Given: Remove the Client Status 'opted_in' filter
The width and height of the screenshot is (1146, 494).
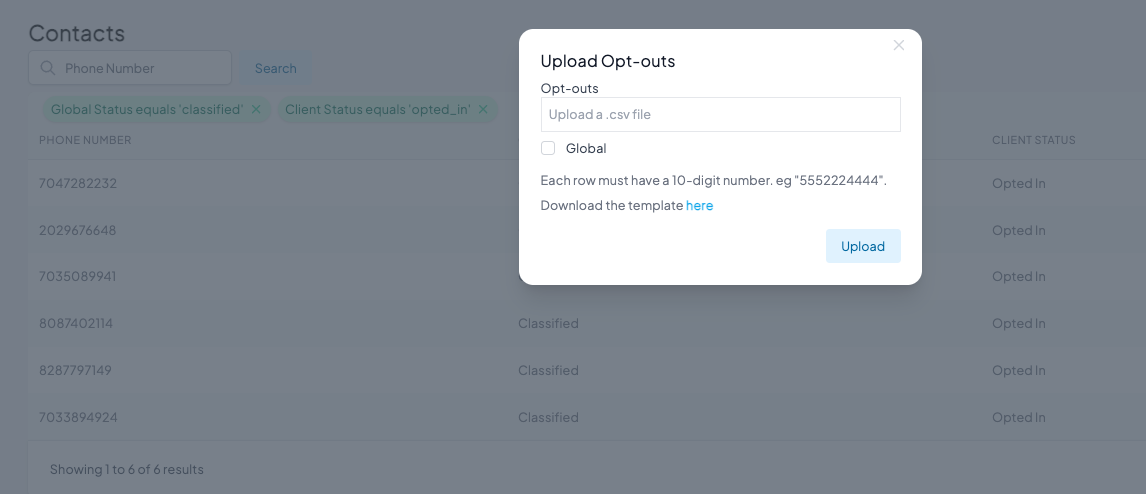Looking at the screenshot, I should coord(483,109).
